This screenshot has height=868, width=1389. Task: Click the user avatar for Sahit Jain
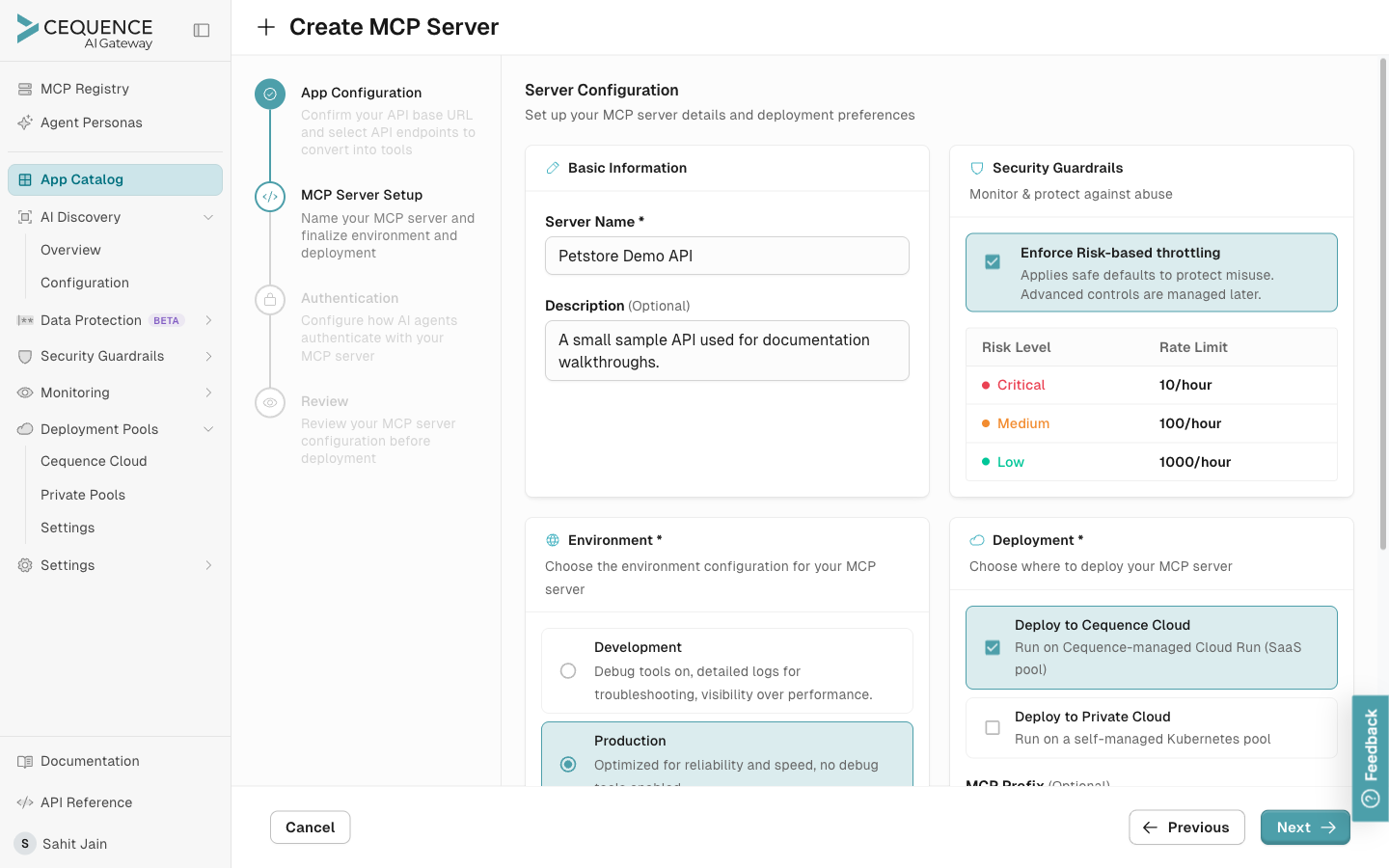(25, 844)
